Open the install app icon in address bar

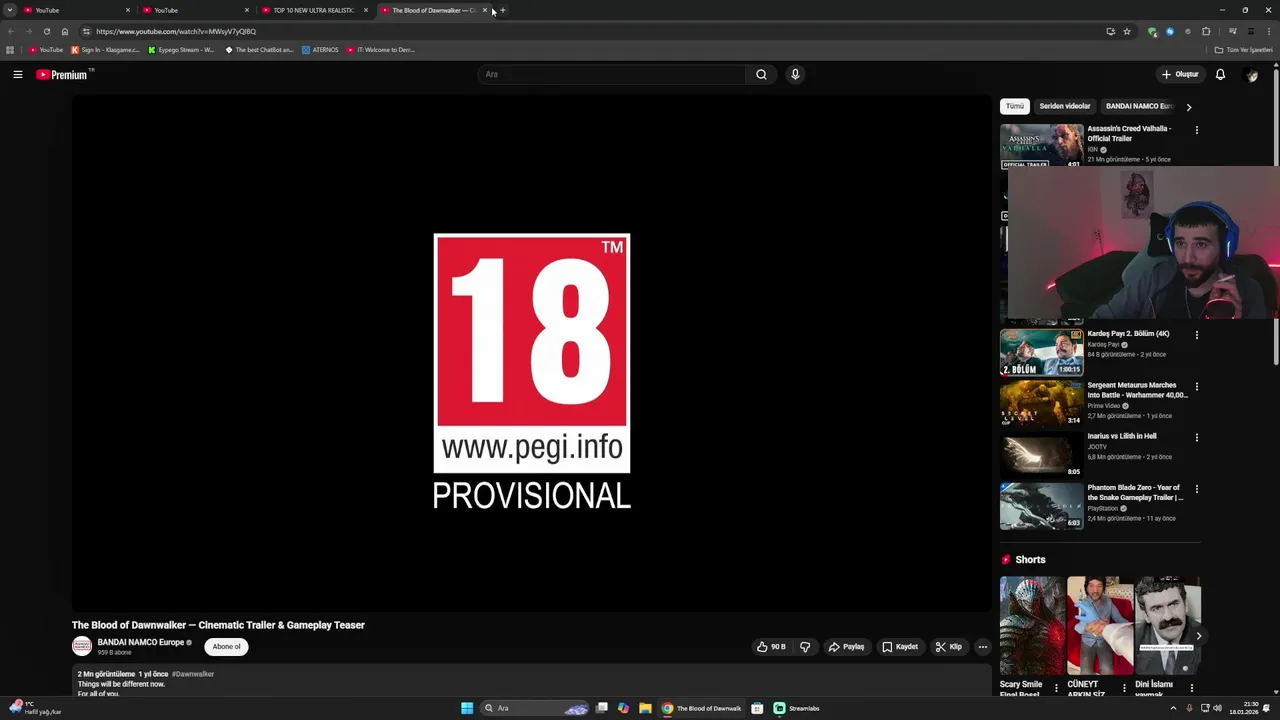[1110, 31]
